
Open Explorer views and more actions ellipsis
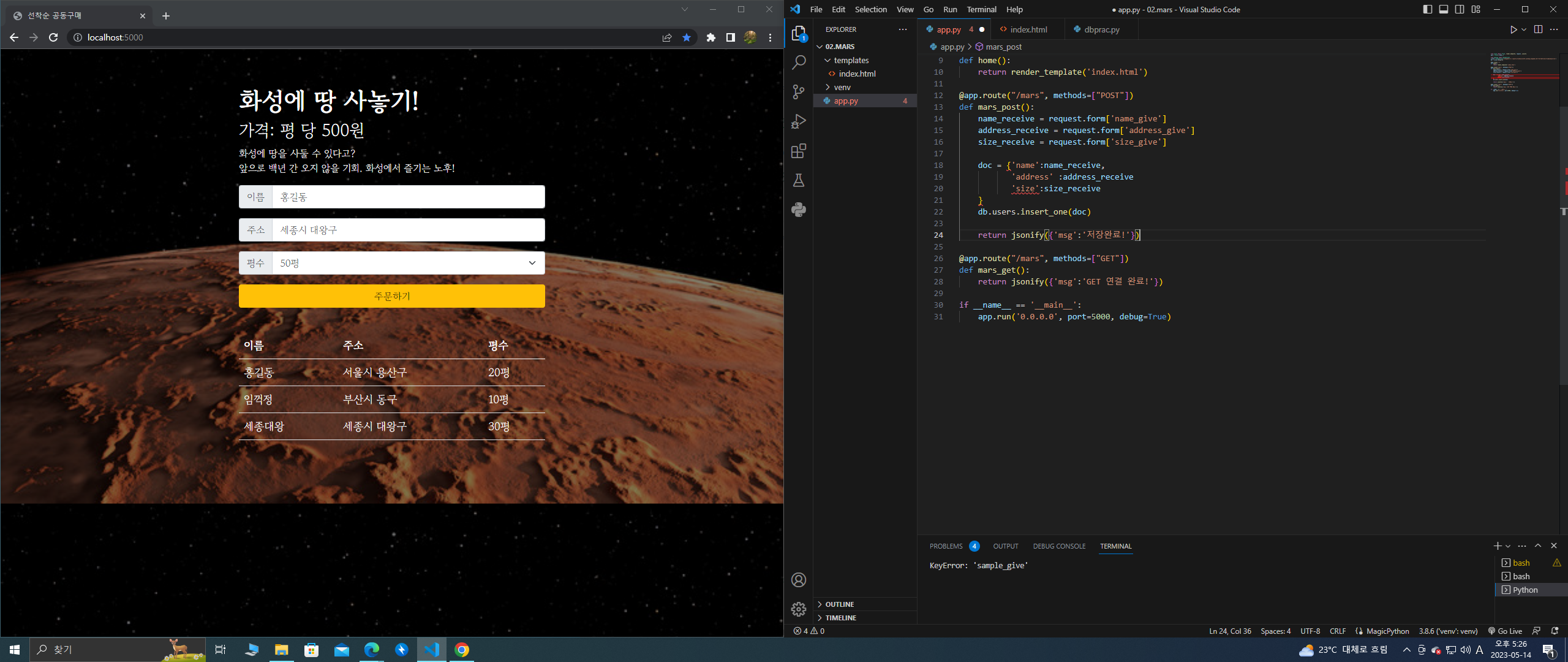[x=903, y=29]
